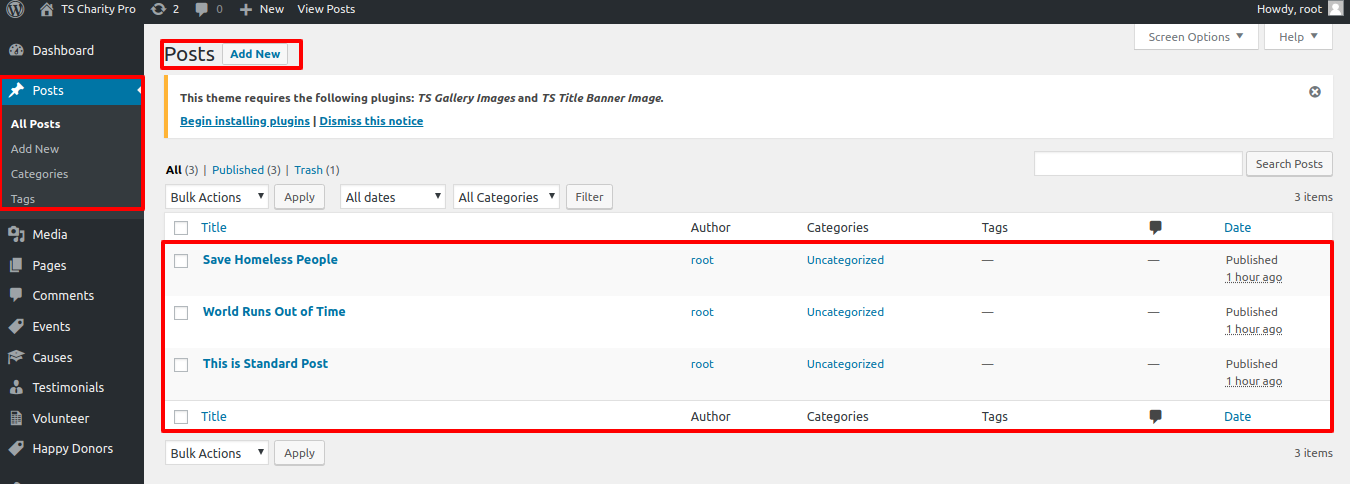Expand the Screen Options tab
Image resolution: width=1350 pixels, height=484 pixels.
[1196, 37]
